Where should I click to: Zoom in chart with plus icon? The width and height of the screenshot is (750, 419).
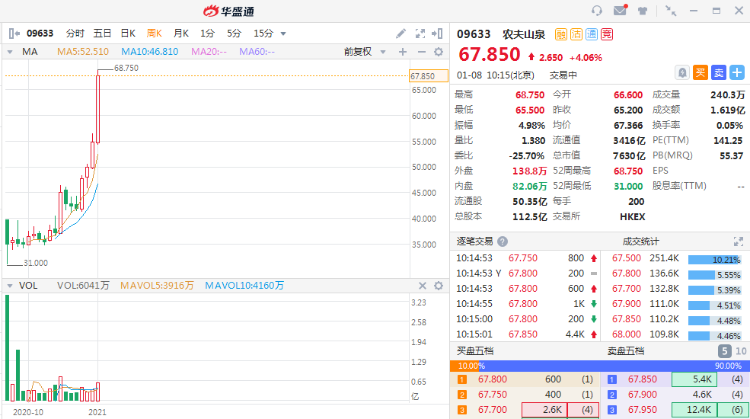[403, 51]
